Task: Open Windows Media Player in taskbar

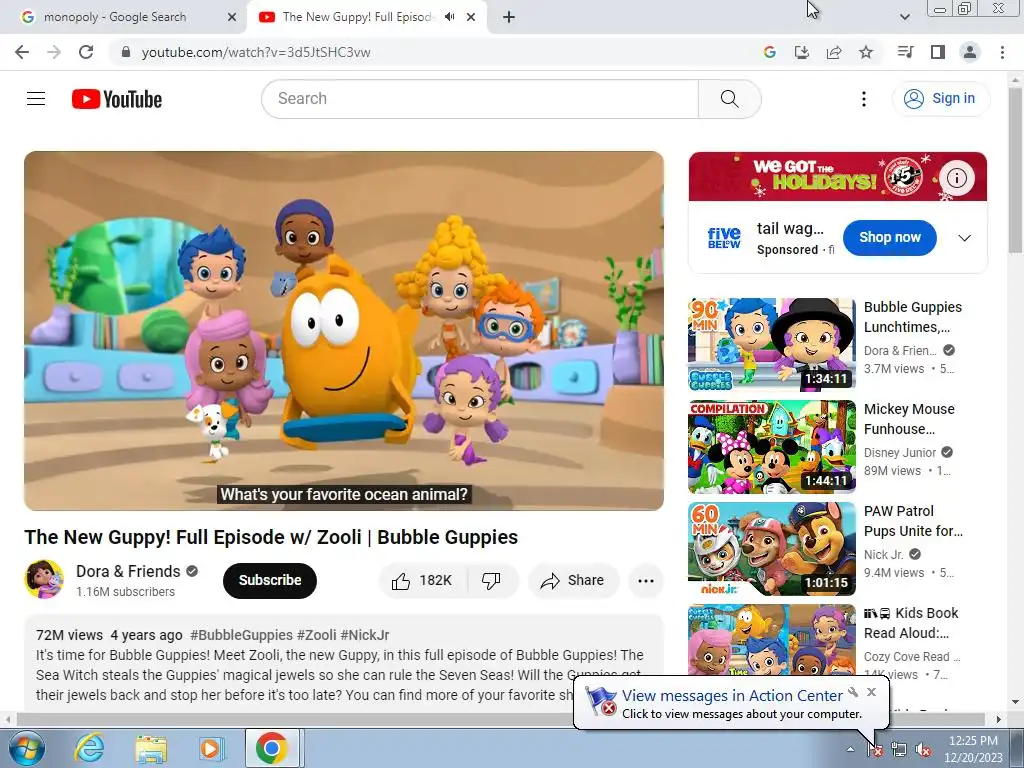Action: pos(212,748)
